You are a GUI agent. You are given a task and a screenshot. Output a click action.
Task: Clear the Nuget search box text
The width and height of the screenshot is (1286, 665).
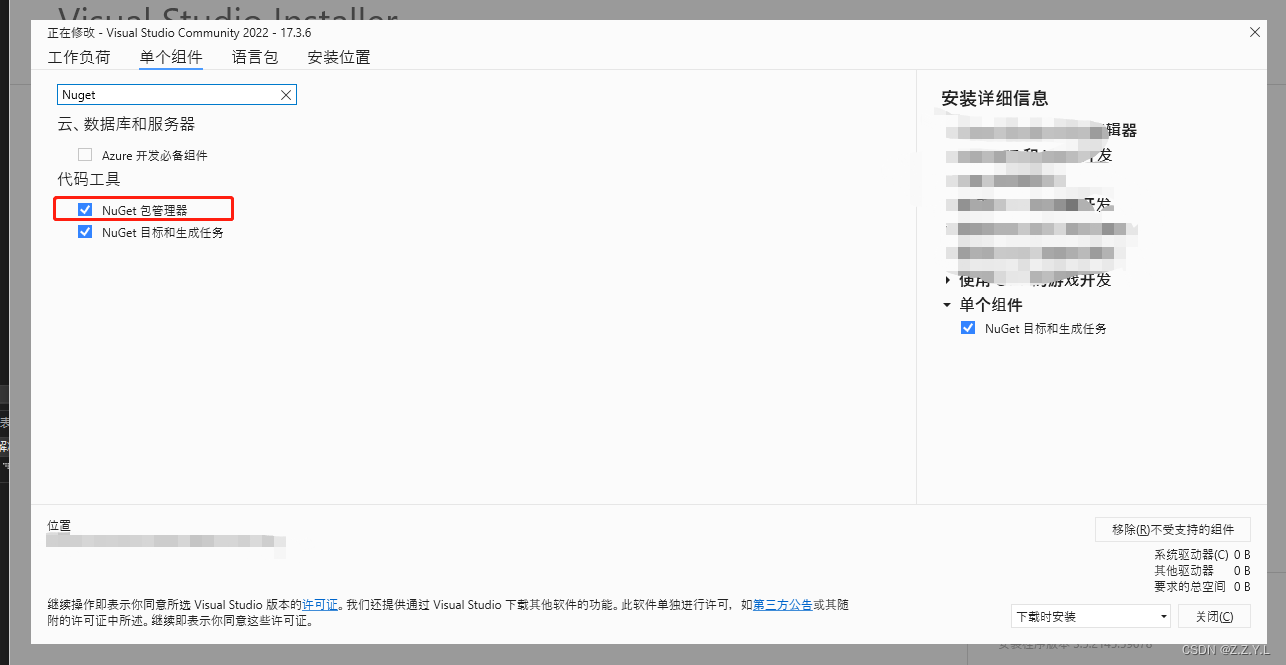tap(286, 95)
